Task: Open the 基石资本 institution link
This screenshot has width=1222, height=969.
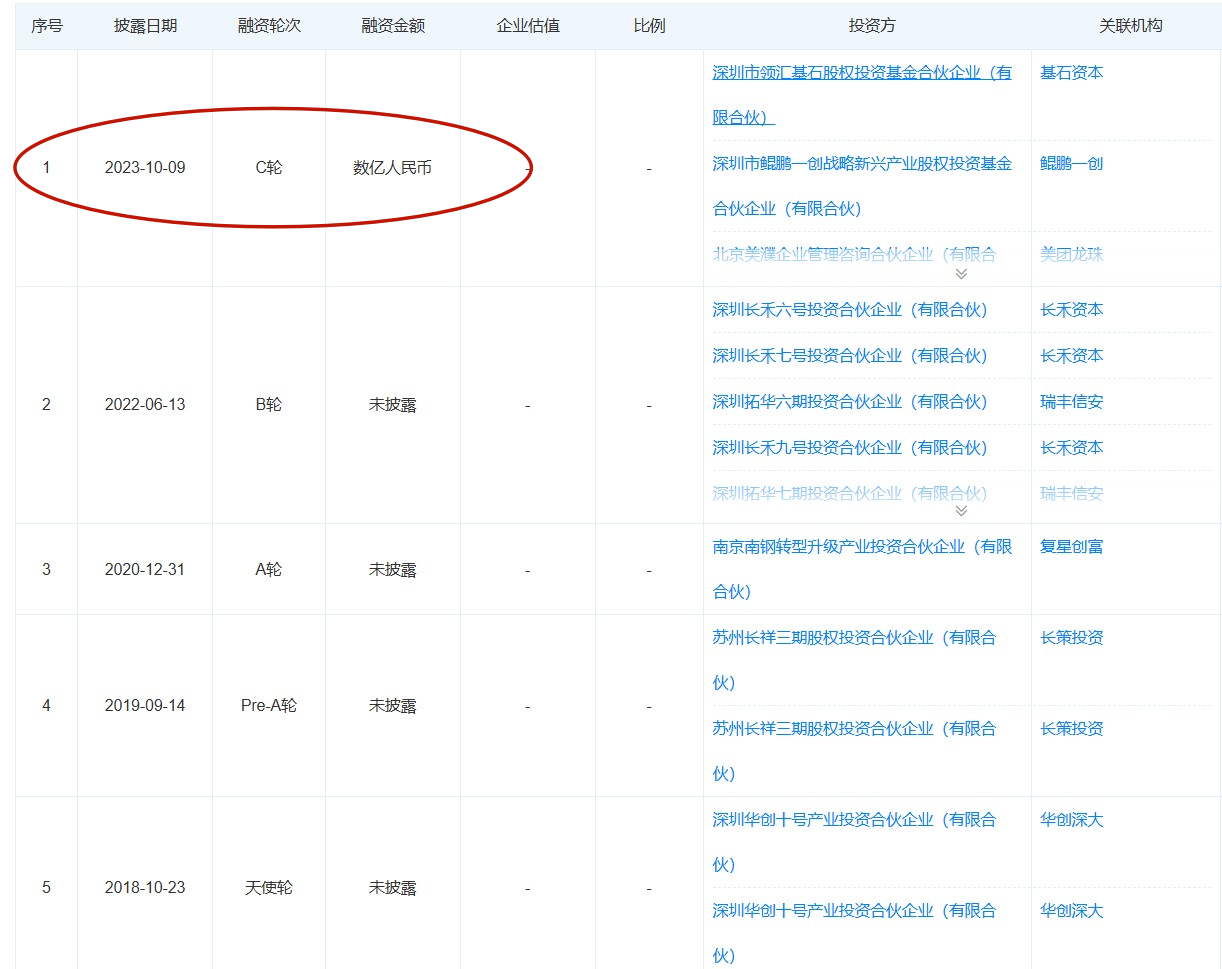Action: 1072,73
